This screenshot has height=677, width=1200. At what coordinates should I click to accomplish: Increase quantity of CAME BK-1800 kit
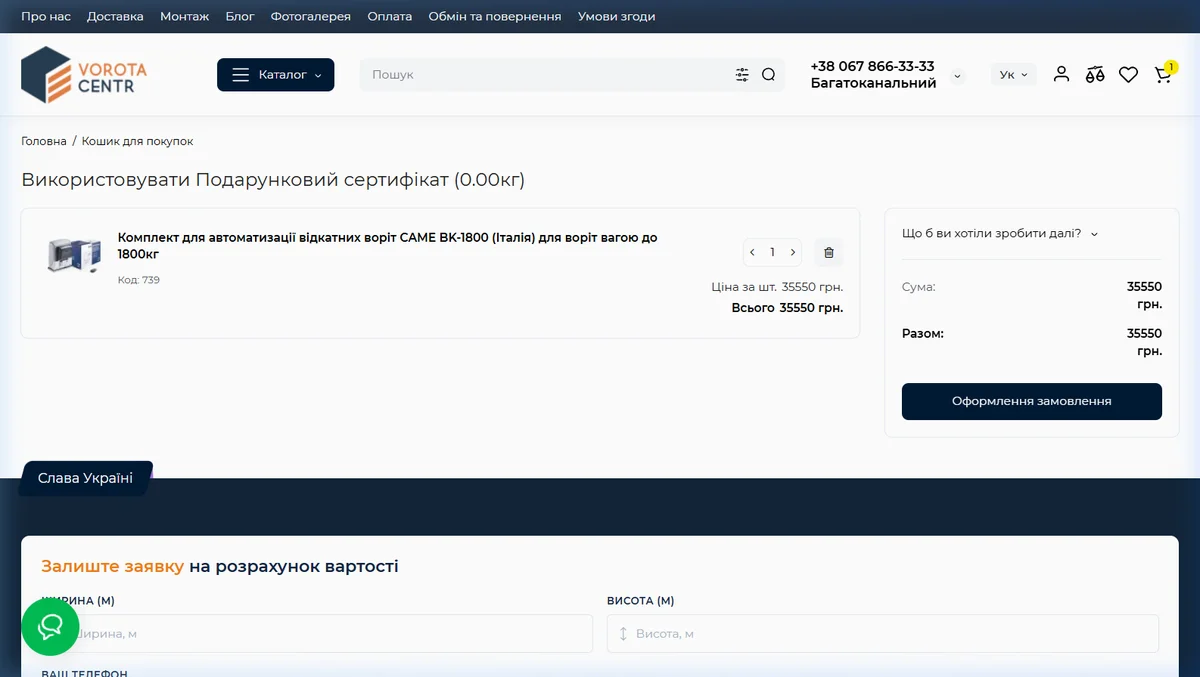793,252
